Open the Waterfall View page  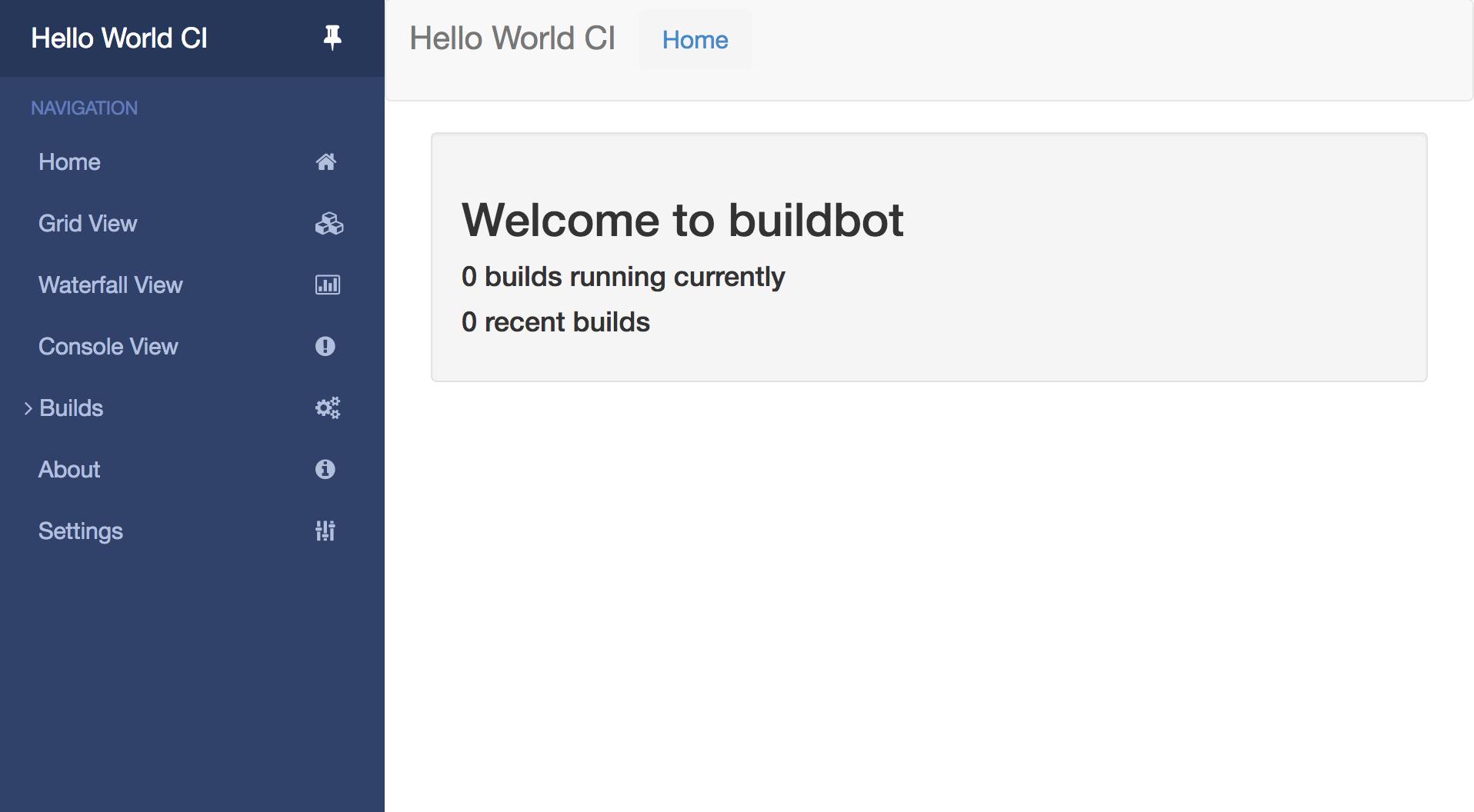[x=110, y=285]
